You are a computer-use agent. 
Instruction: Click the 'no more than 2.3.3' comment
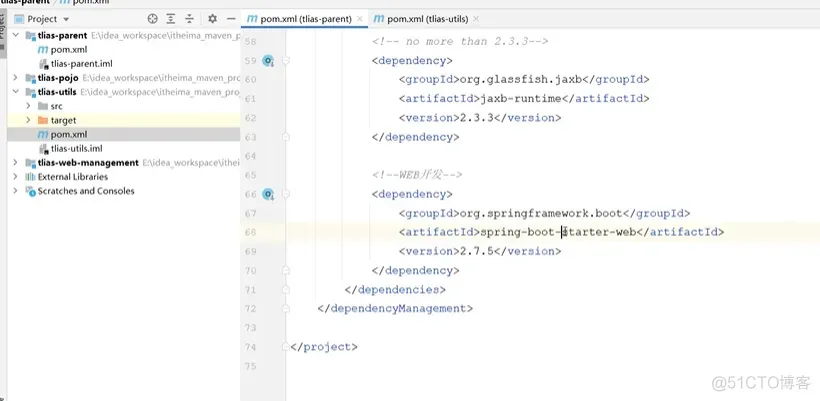tap(460, 41)
